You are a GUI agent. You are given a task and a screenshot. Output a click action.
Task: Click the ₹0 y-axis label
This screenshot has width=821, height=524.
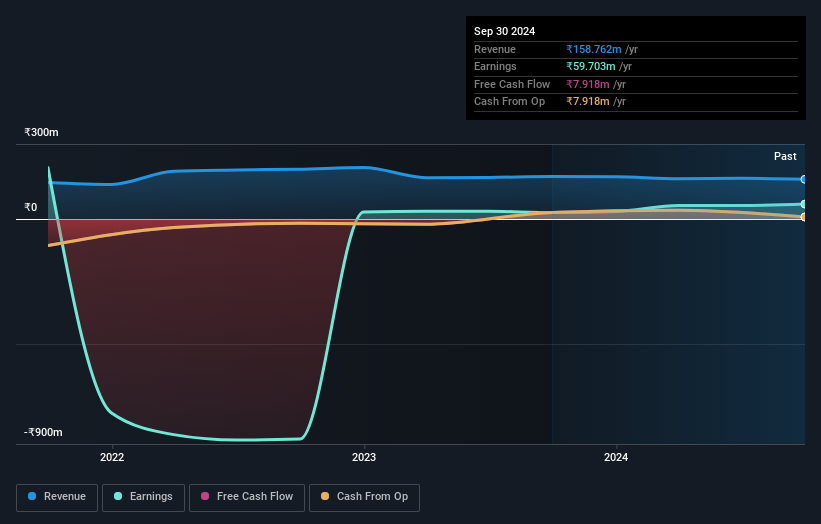[x=31, y=207]
